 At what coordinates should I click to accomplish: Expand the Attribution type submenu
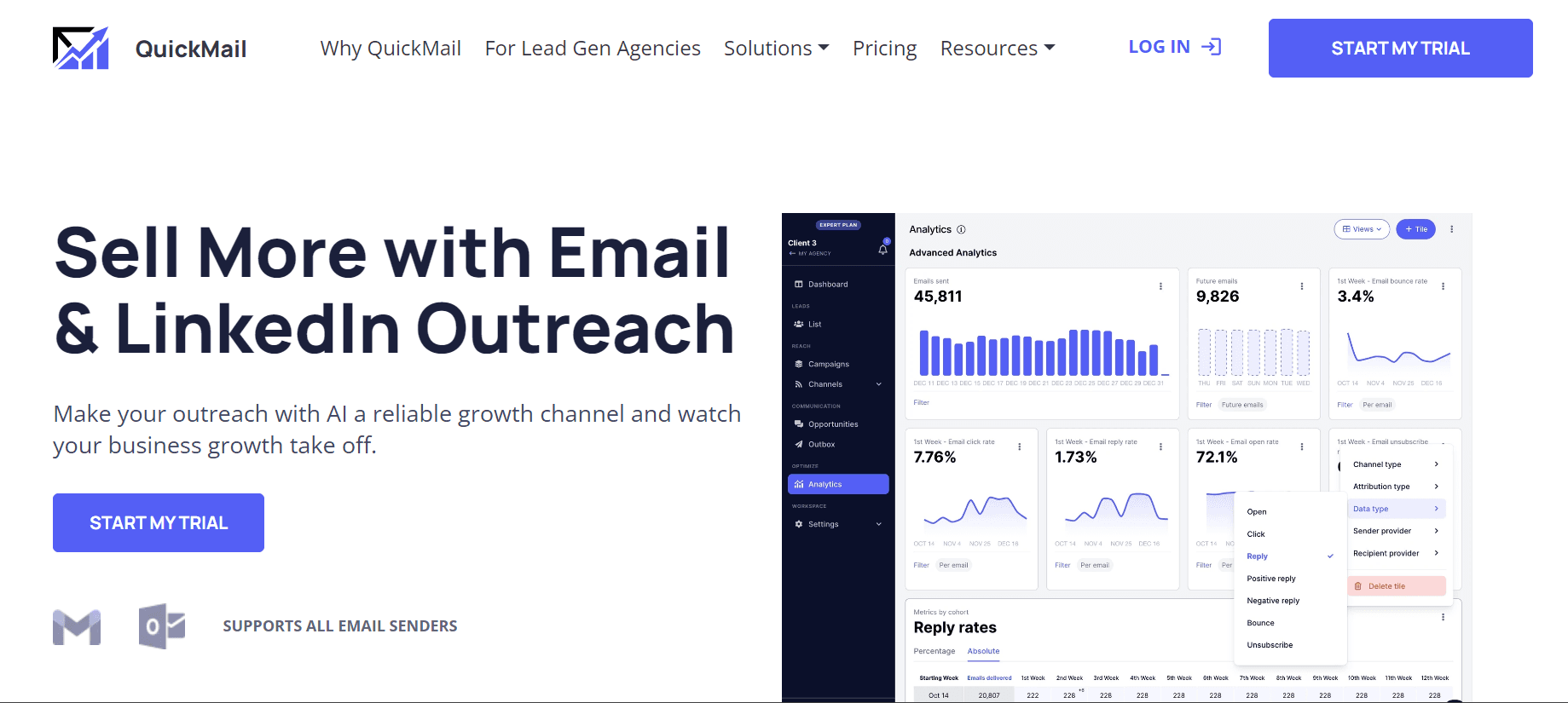point(1396,487)
